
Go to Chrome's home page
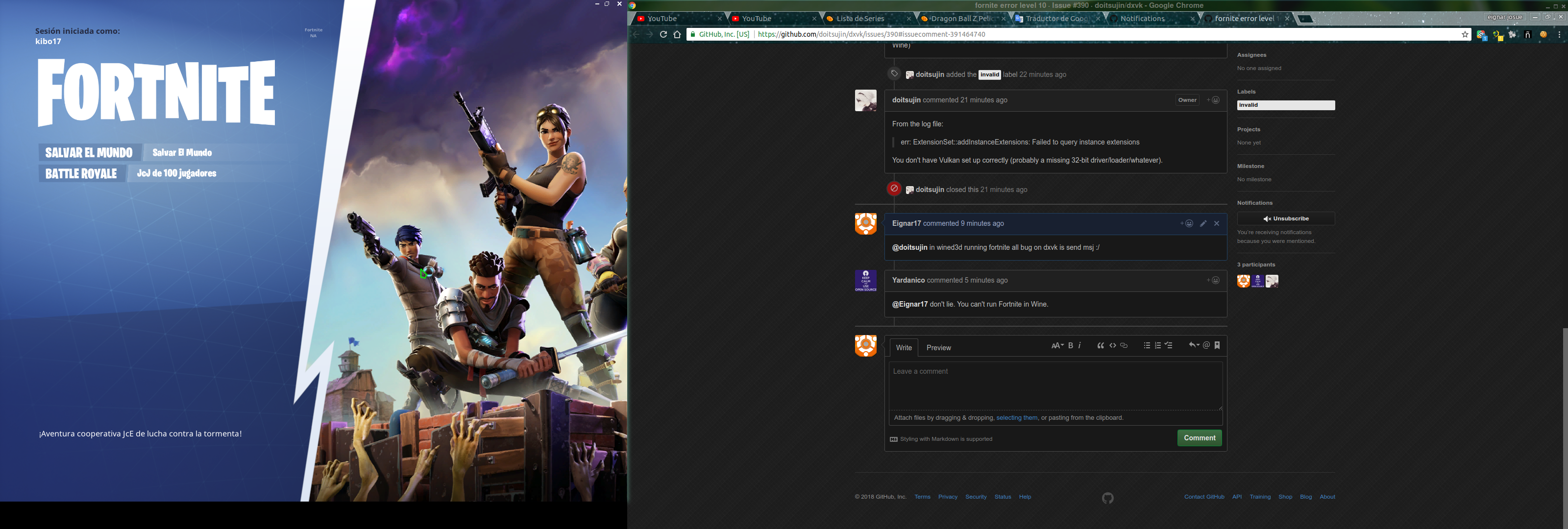[677, 34]
